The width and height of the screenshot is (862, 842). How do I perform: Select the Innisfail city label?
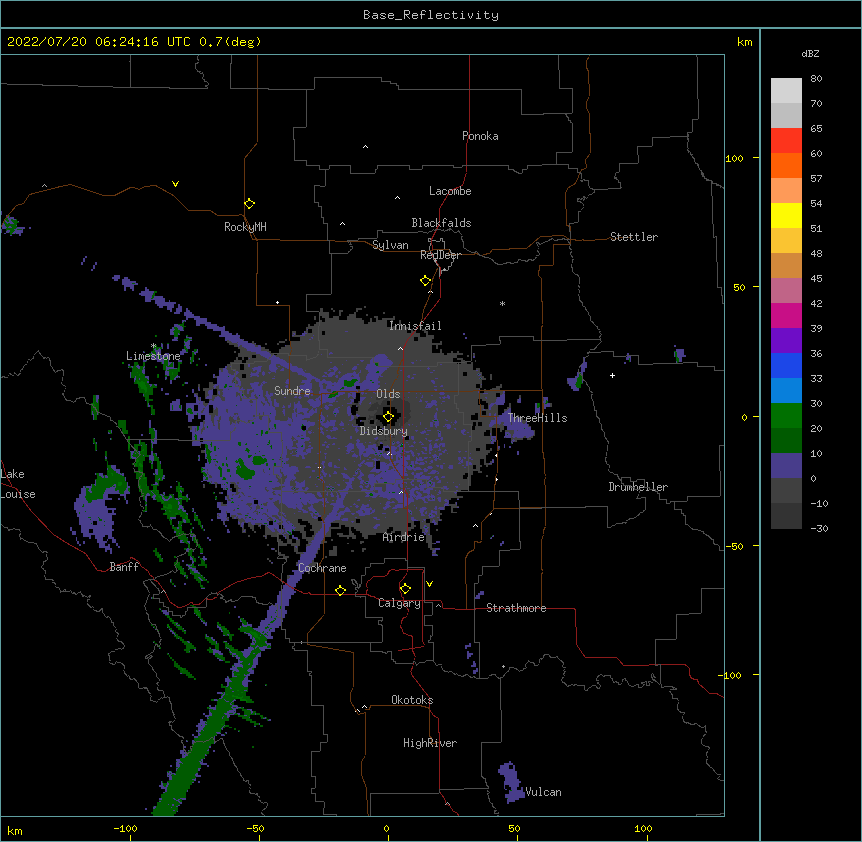[x=415, y=326]
